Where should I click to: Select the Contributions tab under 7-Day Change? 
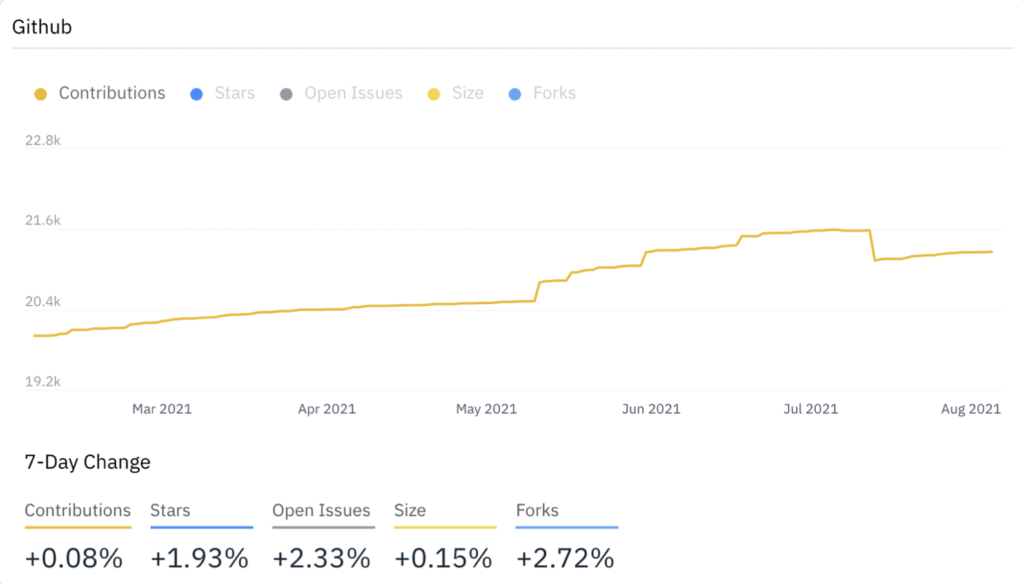pos(78,510)
